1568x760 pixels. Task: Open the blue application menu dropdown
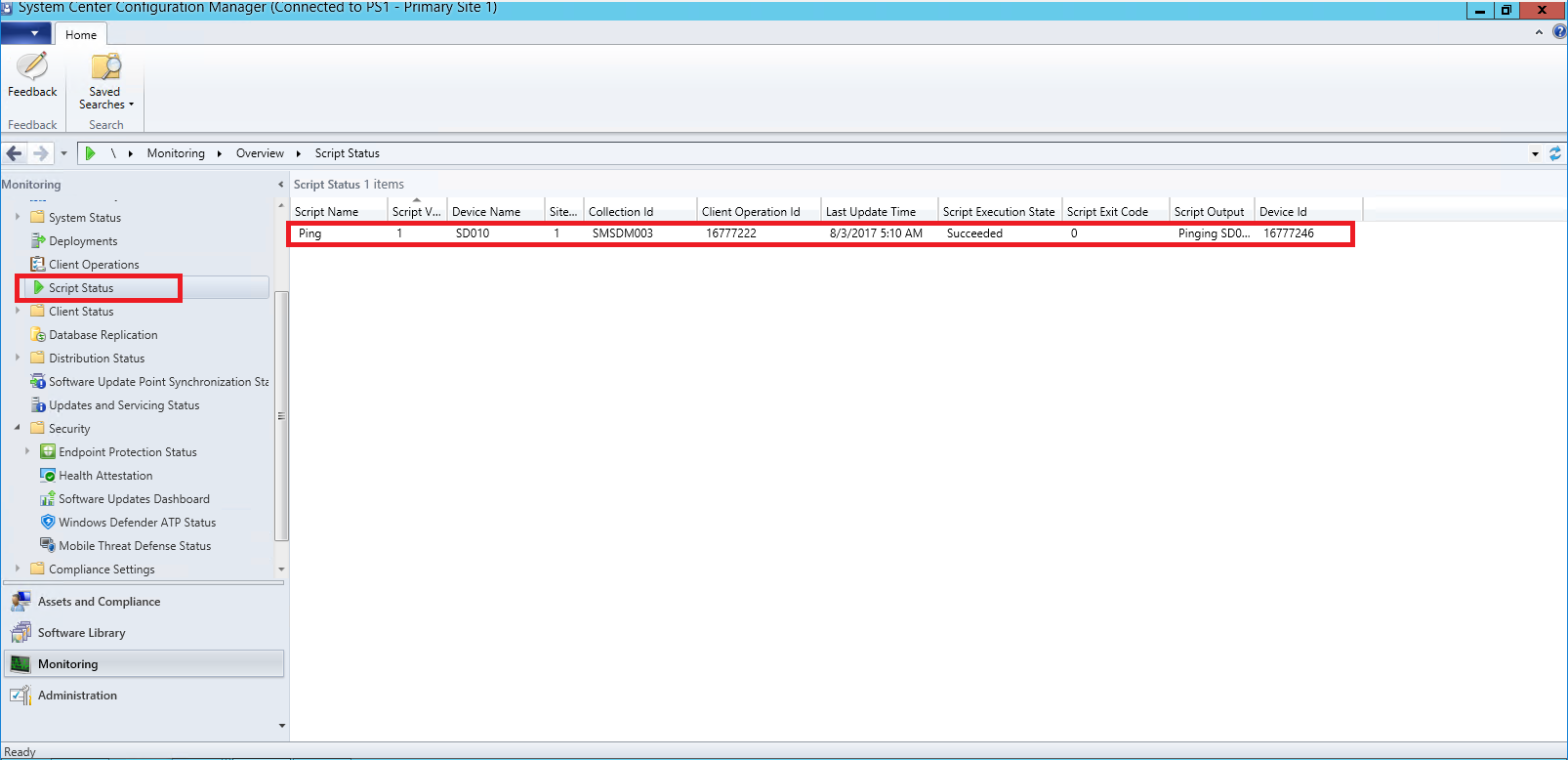tap(26, 33)
